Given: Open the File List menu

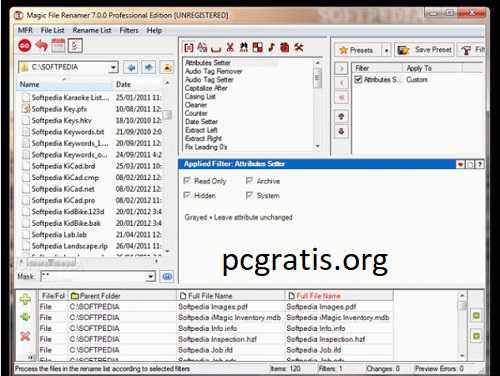Looking at the screenshot, I should [x=52, y=30].
